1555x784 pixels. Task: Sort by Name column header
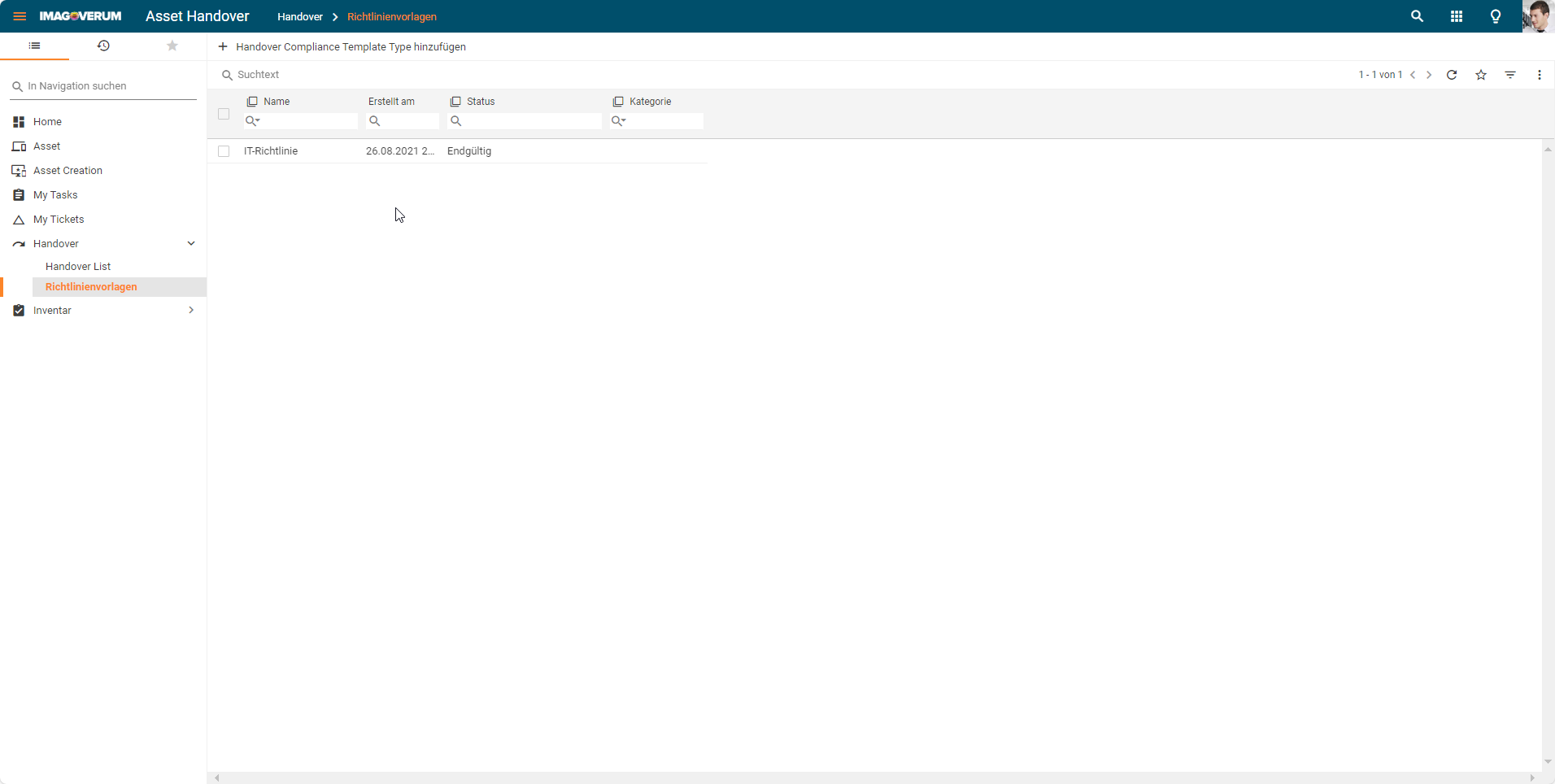tap(277, 102)
